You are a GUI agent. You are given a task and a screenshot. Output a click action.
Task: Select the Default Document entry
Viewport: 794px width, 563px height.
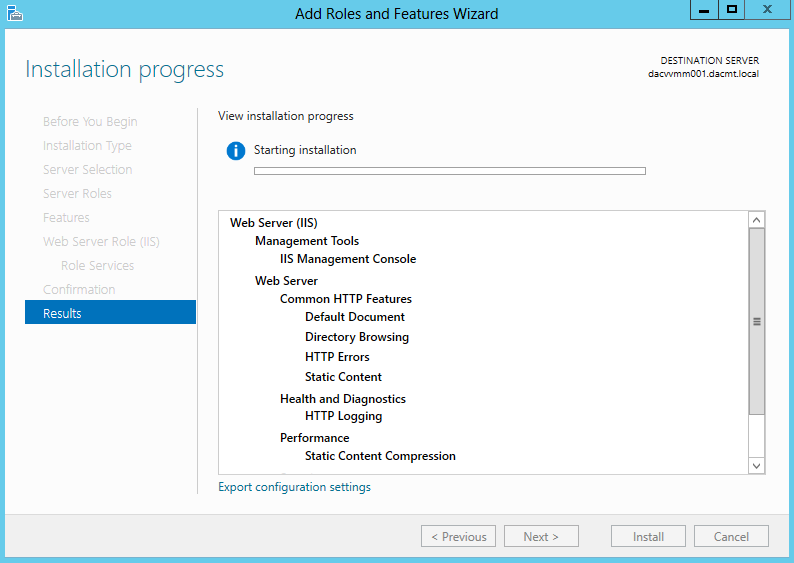[354, 317]
